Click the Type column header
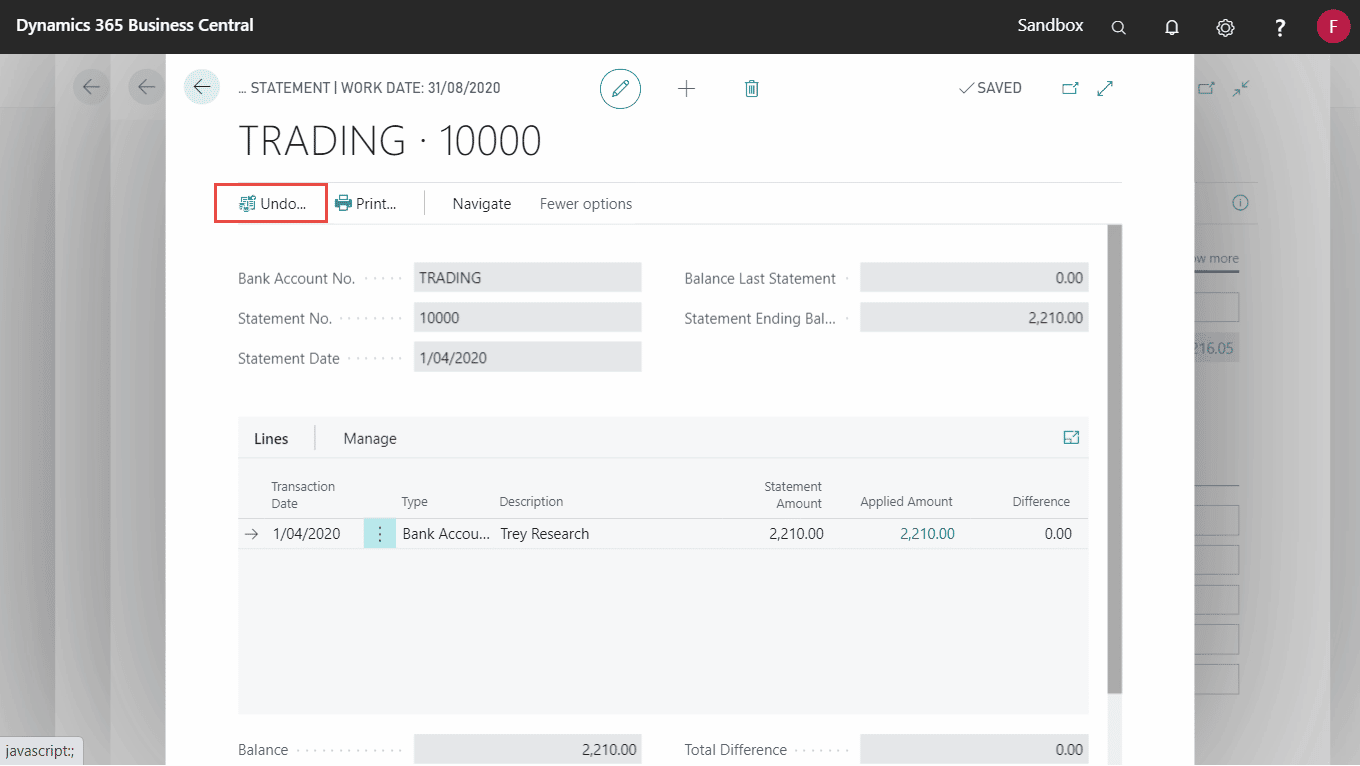The width and height of the screenshot is (1360, 766). [414, 502]
